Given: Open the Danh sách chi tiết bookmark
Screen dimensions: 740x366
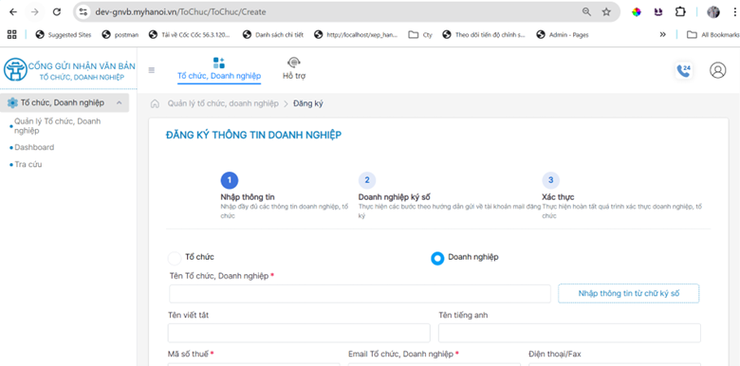Looking at the screenshot, I should [x=273, y=34].
